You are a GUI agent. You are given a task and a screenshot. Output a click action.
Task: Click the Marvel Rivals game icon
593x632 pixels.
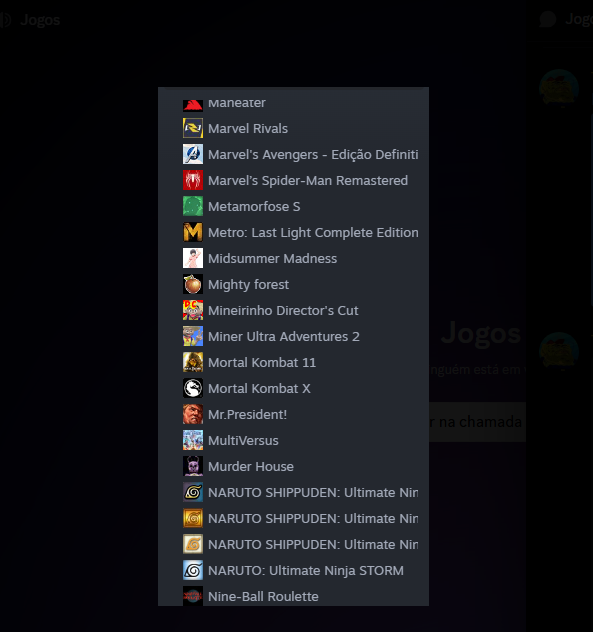193,128
